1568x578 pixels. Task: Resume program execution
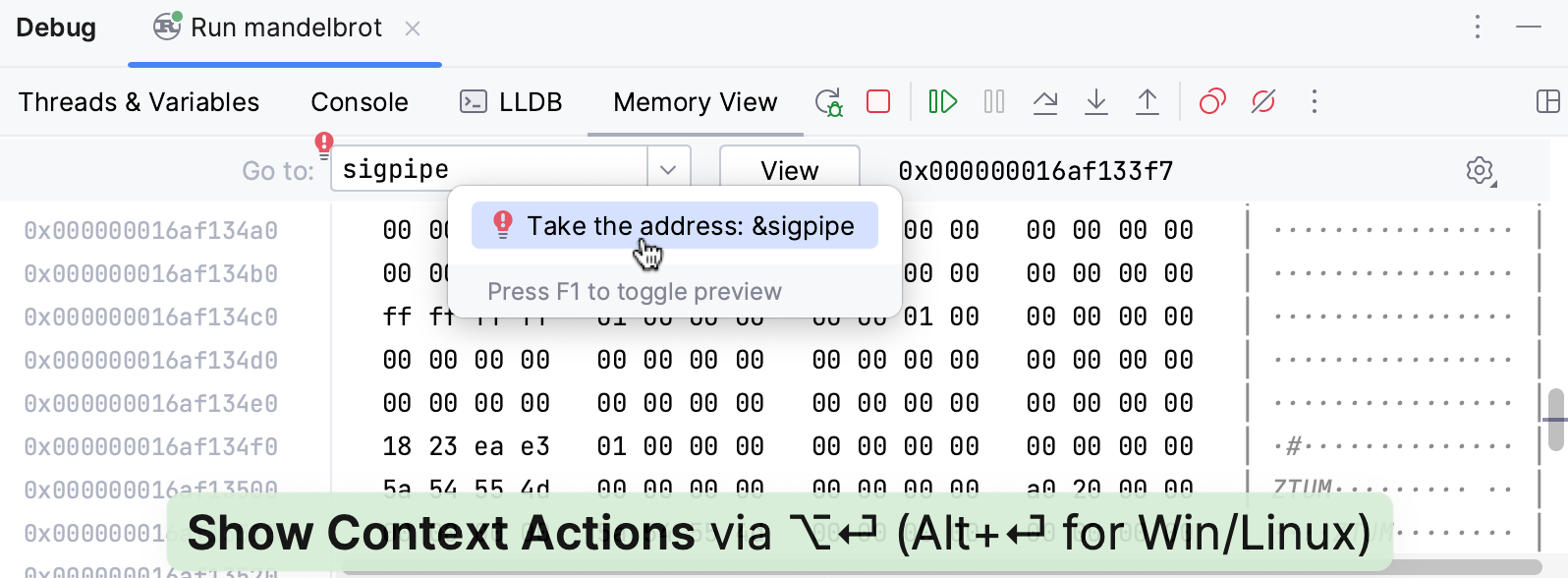[943, 101]
